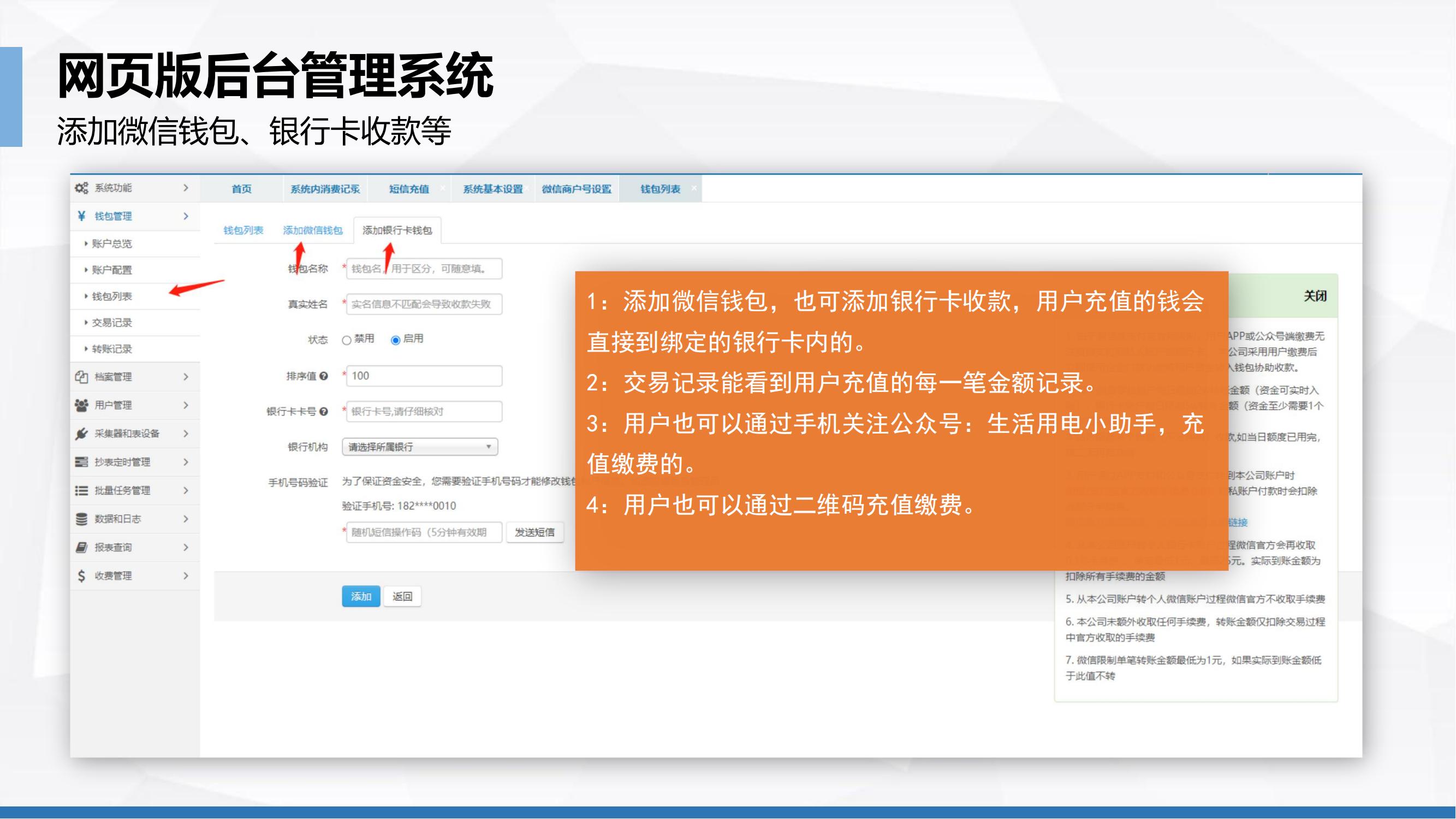
Task: Collapse the 钱包管理 menu chevron
Action: [x=186, y=216]
